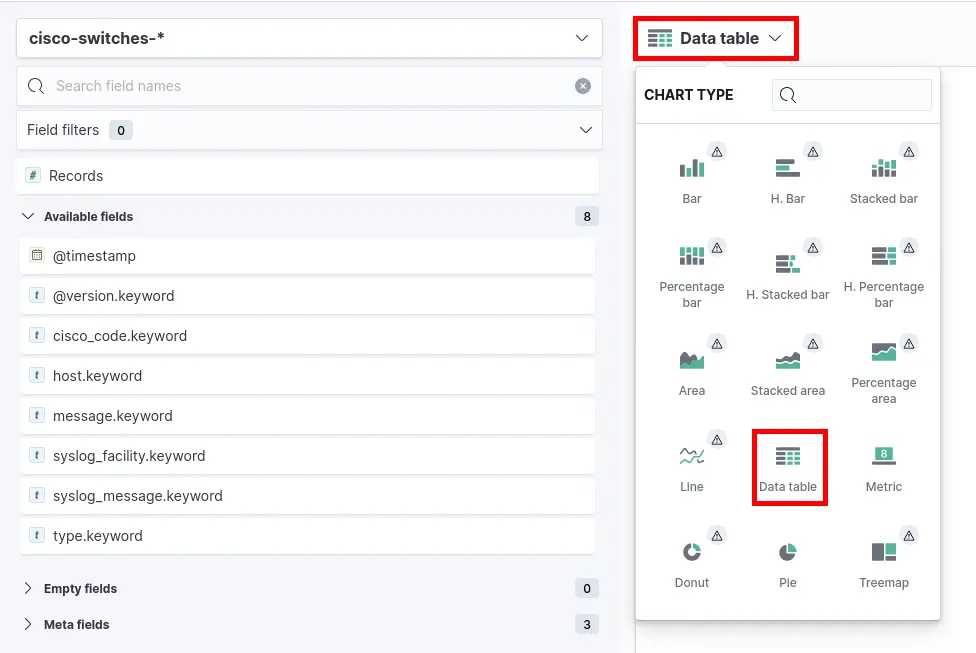Choose the H. Bar chart icon
The width and height of the screenshot is (976, 653).
tap(788, 169)
